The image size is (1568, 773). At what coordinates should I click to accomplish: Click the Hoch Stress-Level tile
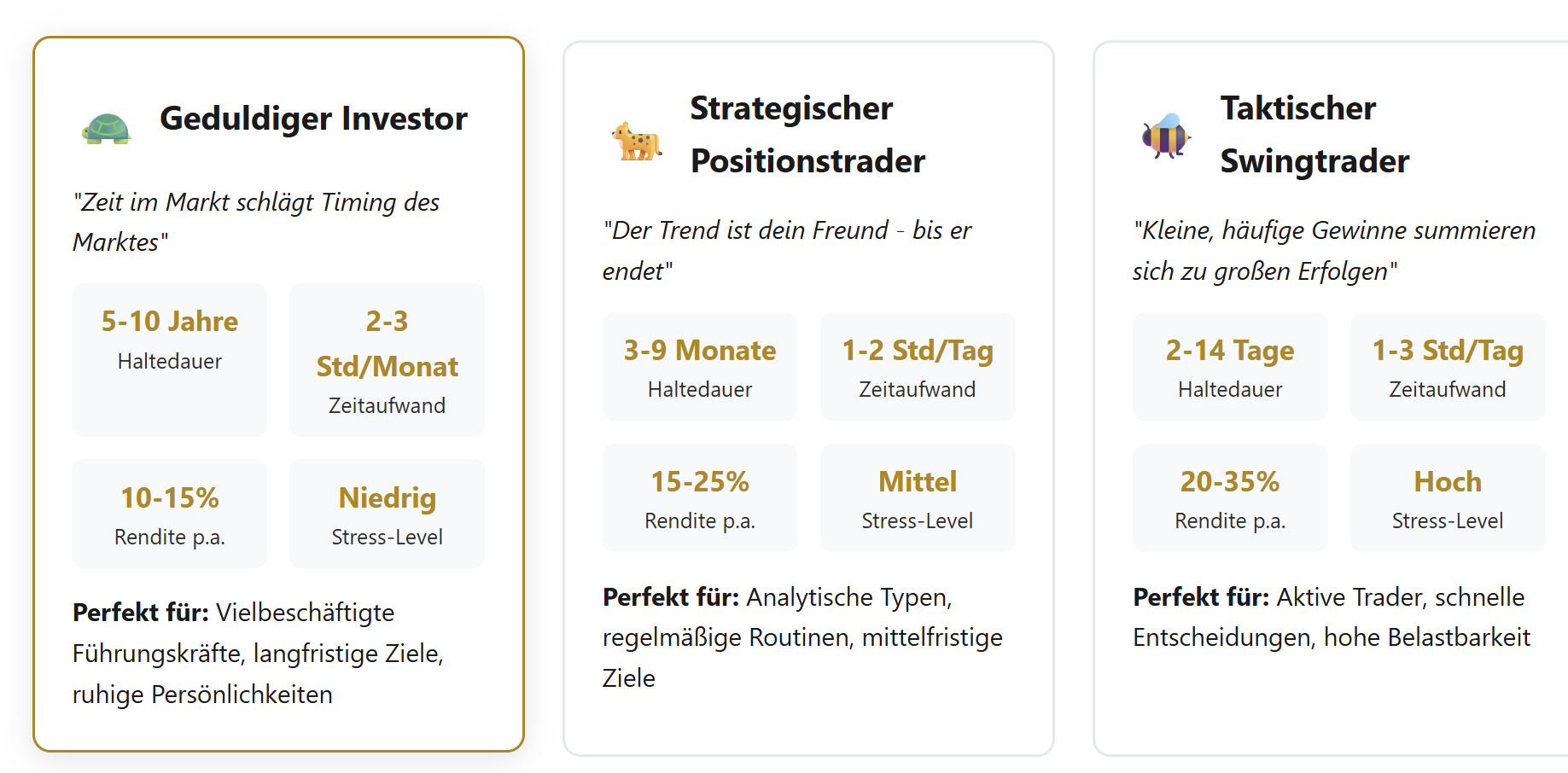tap(1448, 497)
